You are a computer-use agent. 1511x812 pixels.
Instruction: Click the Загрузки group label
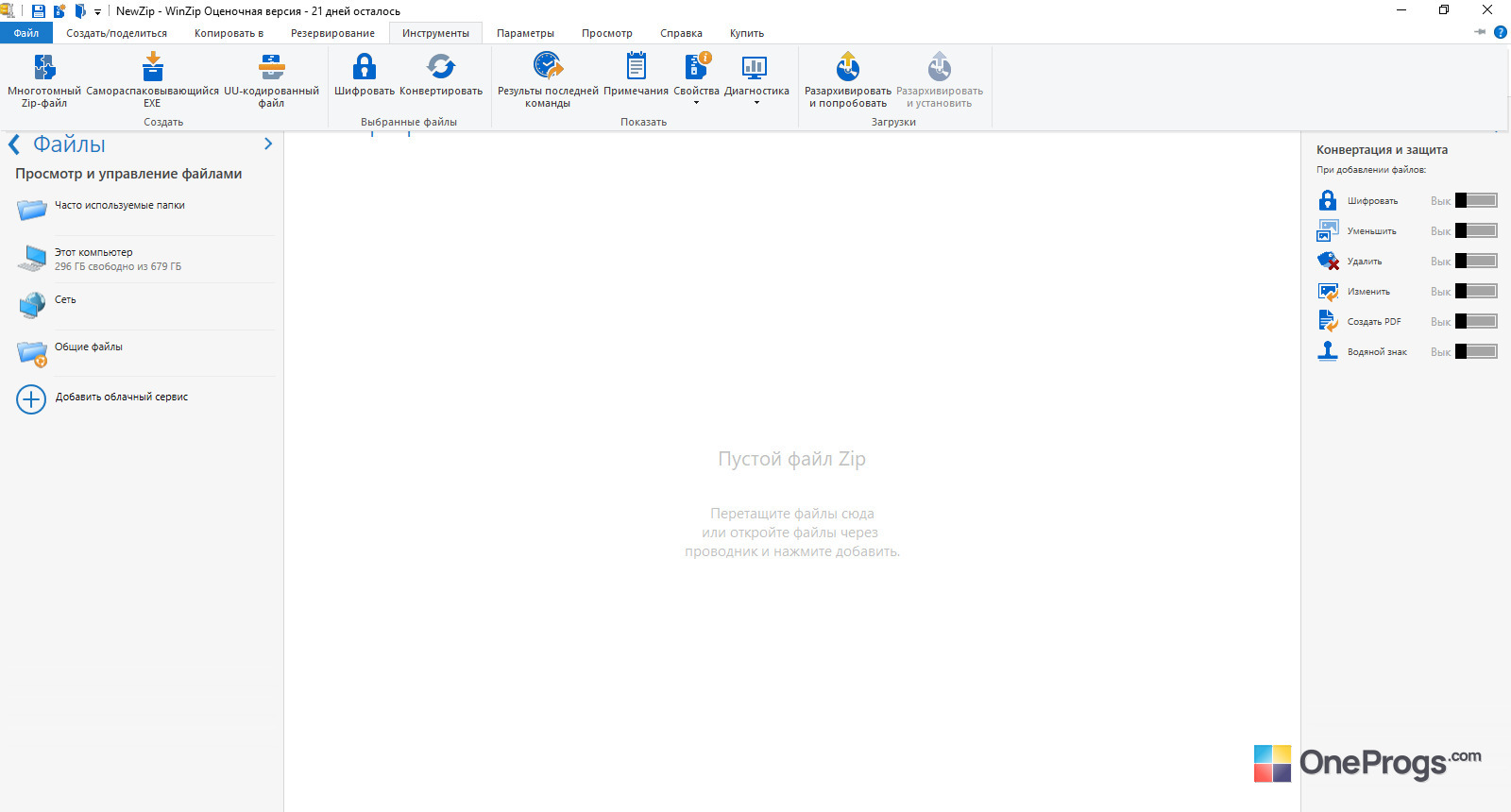pyautogui.click(x=893, y=122)
